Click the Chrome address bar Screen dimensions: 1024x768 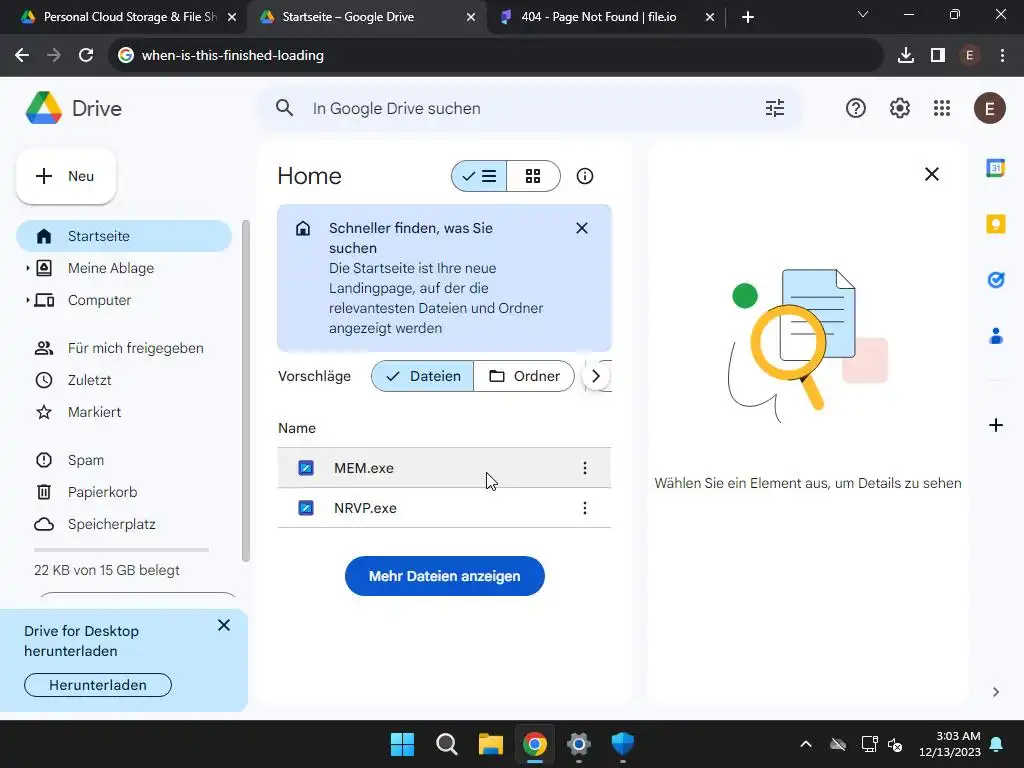tap(496, 56)
